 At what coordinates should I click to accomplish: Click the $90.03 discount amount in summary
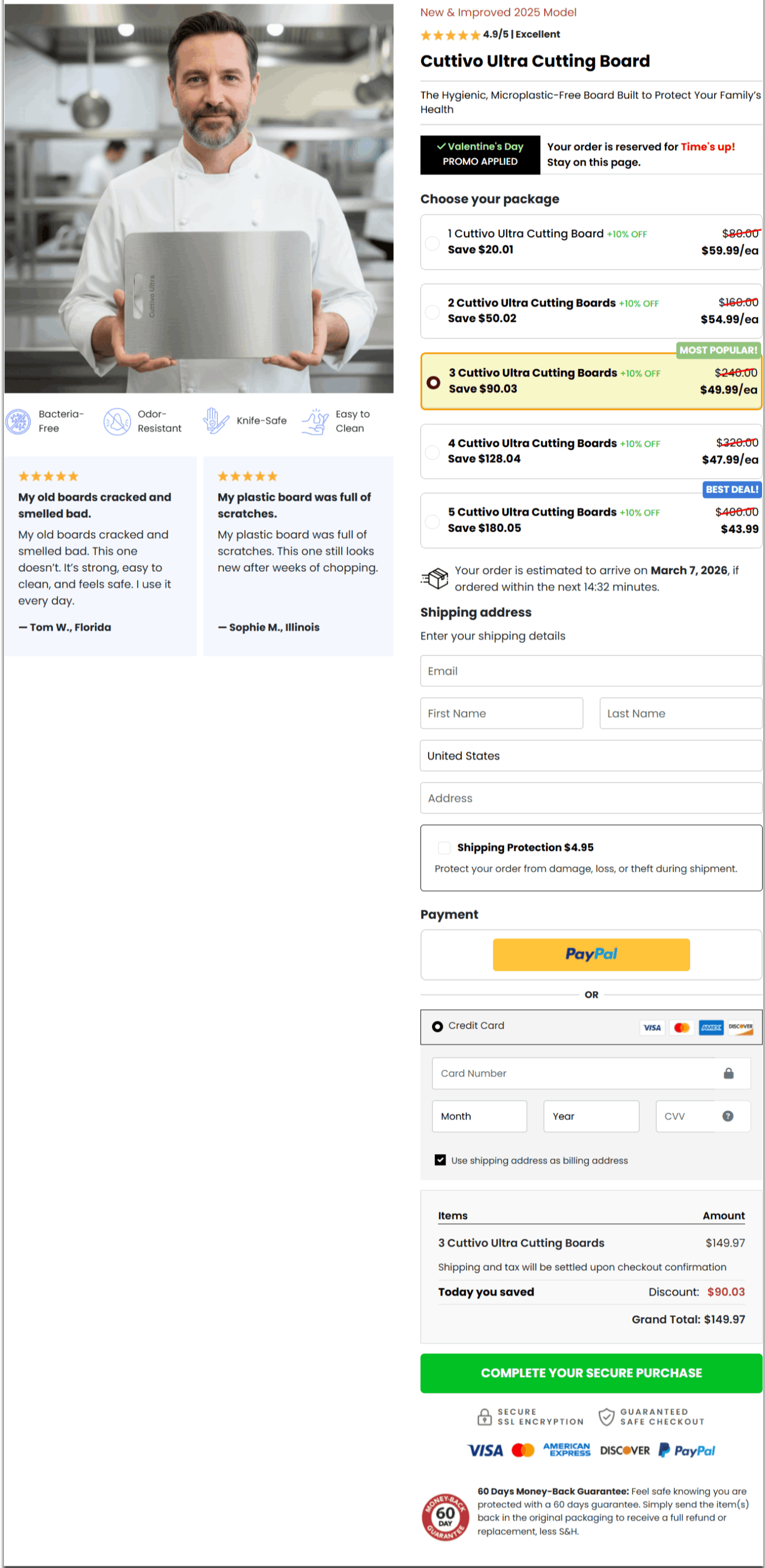[726, 1292]
